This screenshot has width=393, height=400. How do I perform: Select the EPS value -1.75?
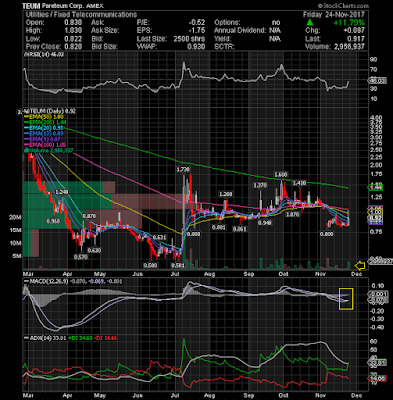click(197, 30)
